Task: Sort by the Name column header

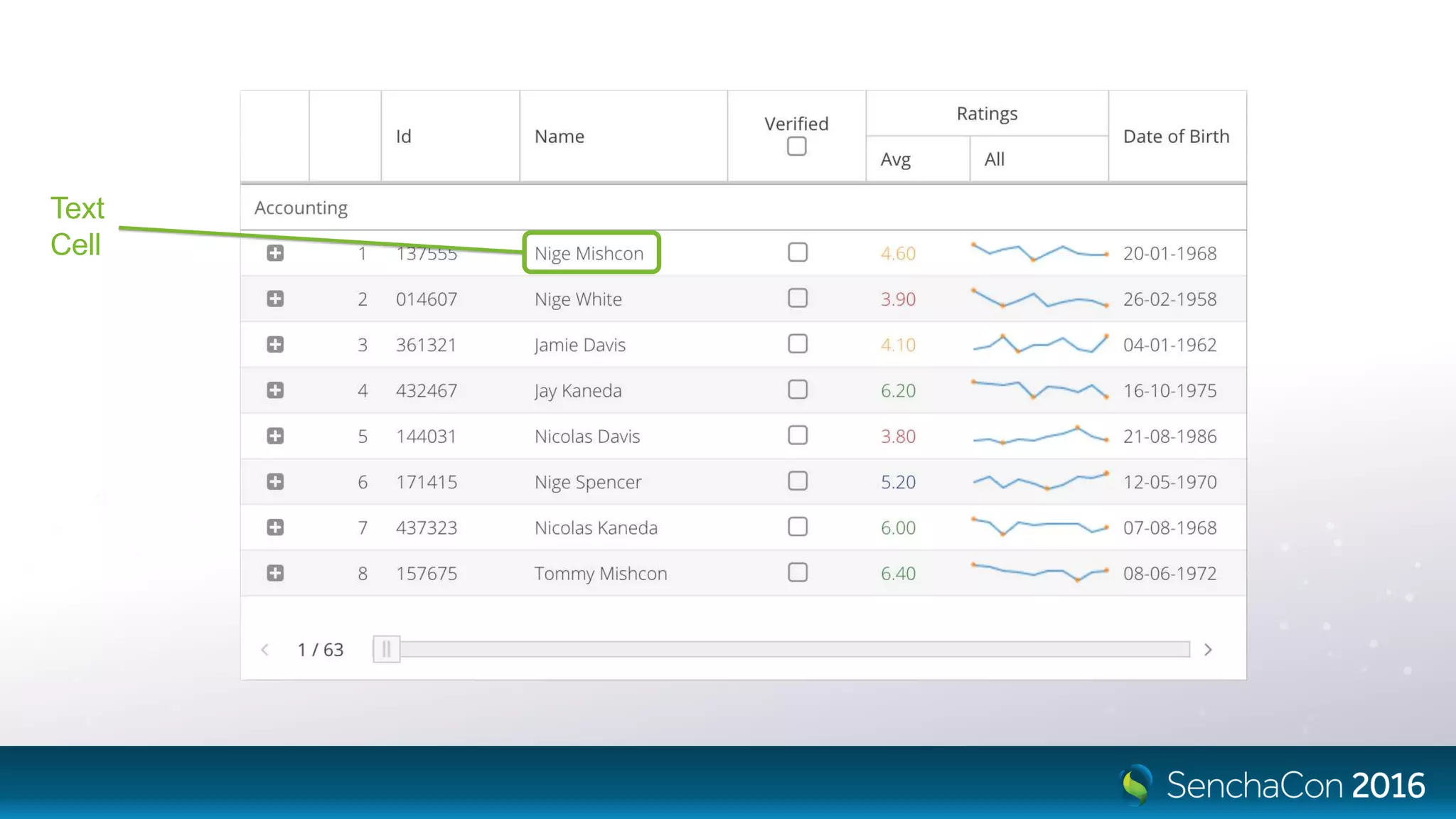Action: click(x=560, y=136)
